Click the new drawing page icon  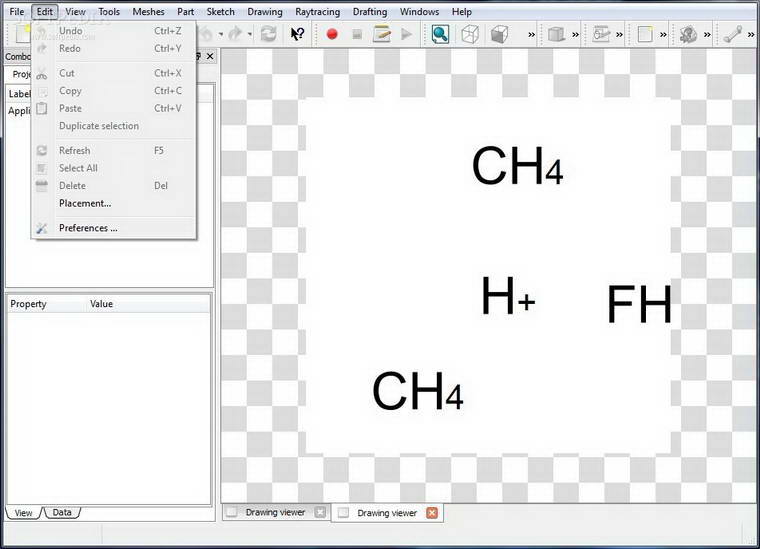pos(645,34)
